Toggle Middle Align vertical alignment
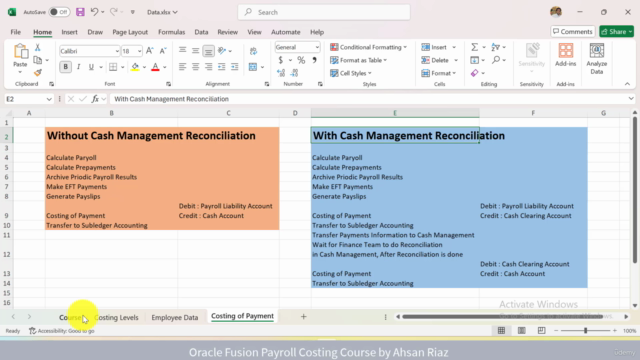 pos(196,51)
